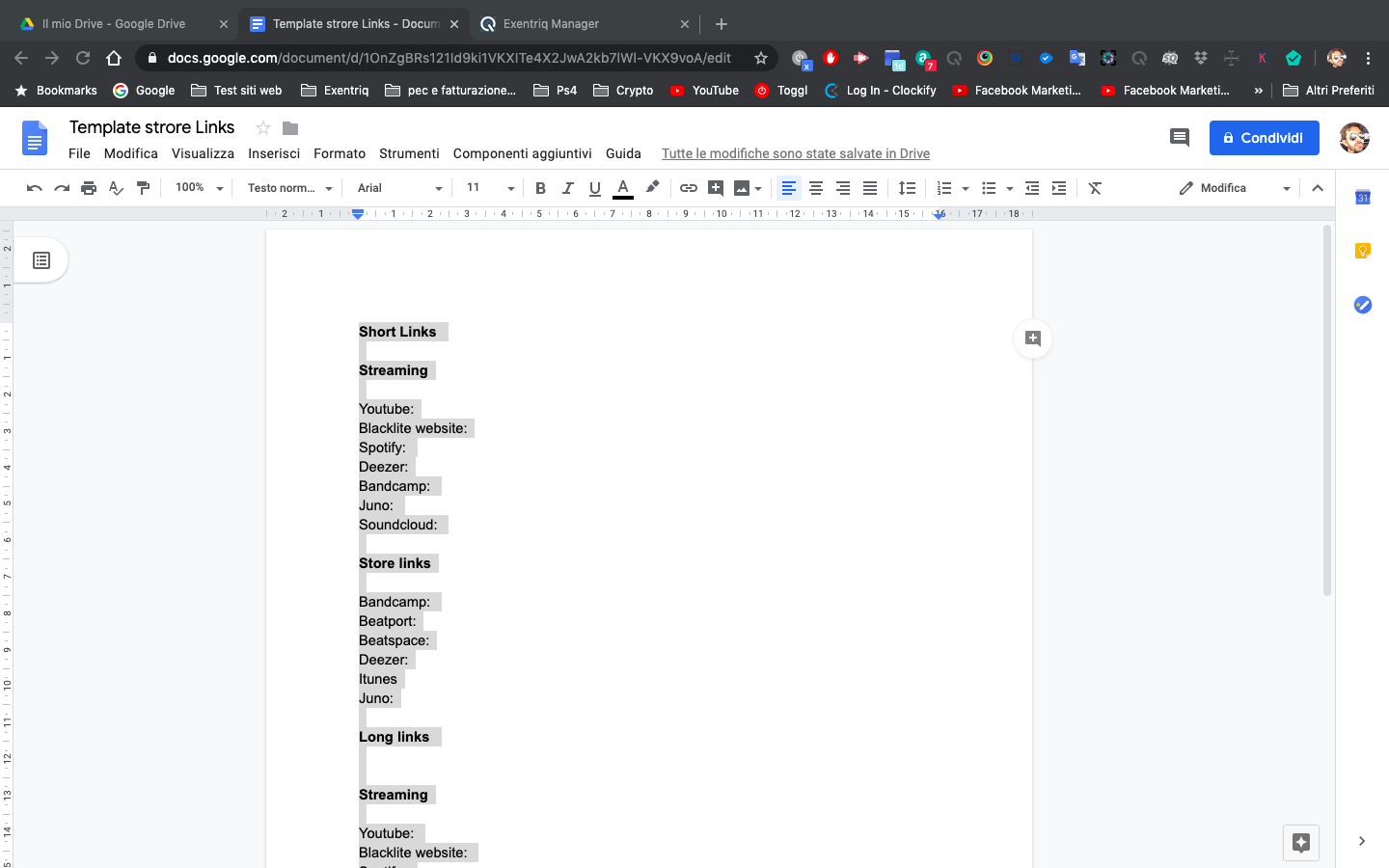Open the Inserisci menu
Viewport: 1389px width, 868px height.
click(x=273, y=153)
